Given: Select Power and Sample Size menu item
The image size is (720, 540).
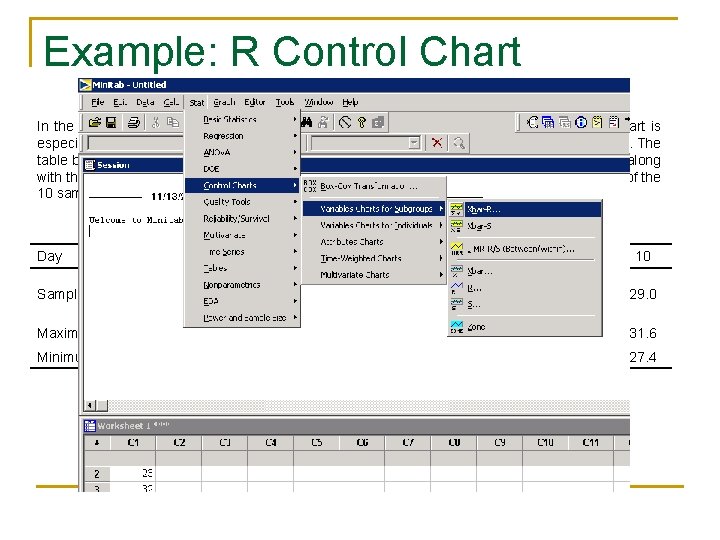Looking at the screenshot, I should pyautogui.click(x=242, y=318).
